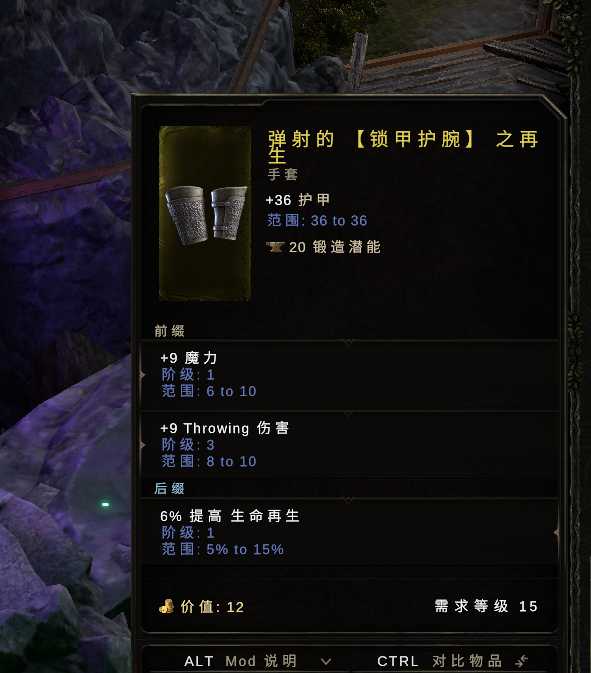Click the 范围 8 to 10 range text

click(209, 461)
